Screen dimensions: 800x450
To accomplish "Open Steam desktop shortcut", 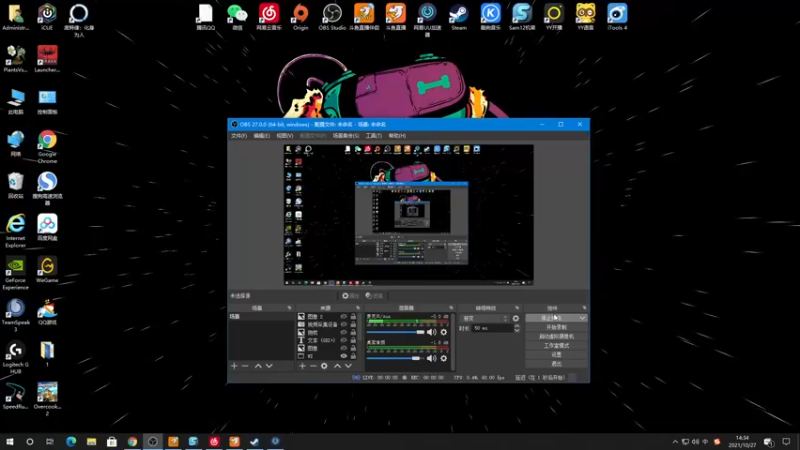I will (459, 17).
